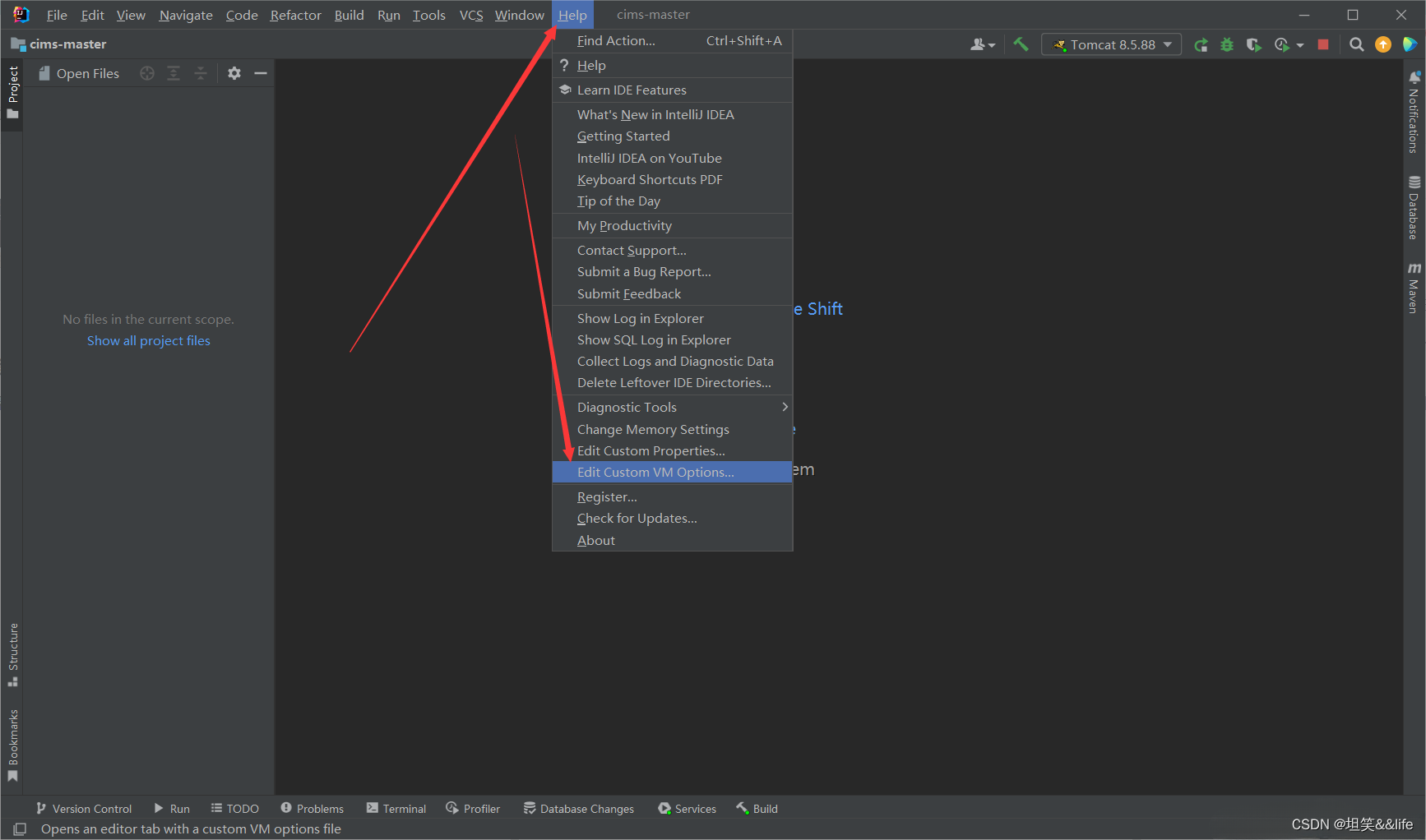
Task: Click the orange IDE update arrow icon
Action: [x=1383, y=44]
